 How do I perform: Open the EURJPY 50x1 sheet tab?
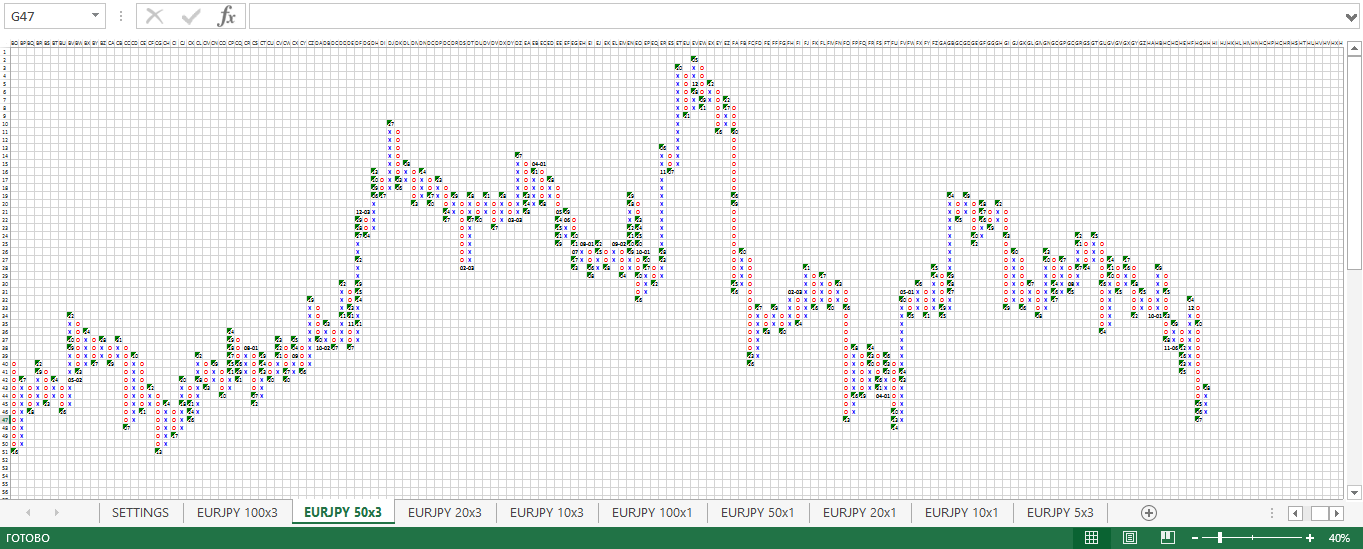pos(757,512)
